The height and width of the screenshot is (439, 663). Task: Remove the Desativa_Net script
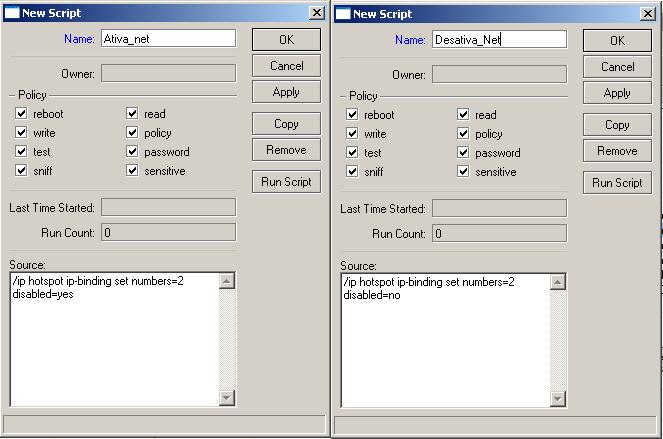(x=617, y=151)
